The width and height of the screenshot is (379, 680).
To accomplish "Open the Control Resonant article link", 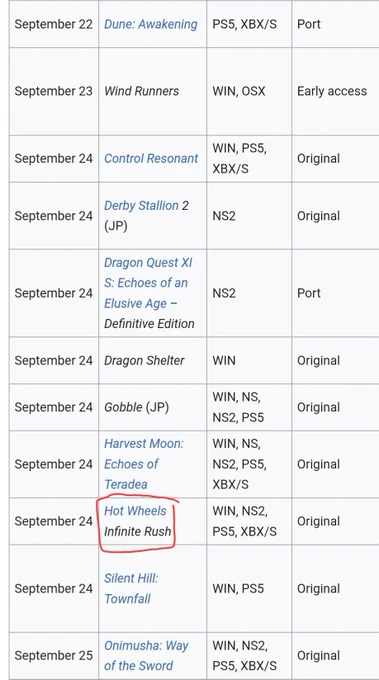I will click(151, 158).
